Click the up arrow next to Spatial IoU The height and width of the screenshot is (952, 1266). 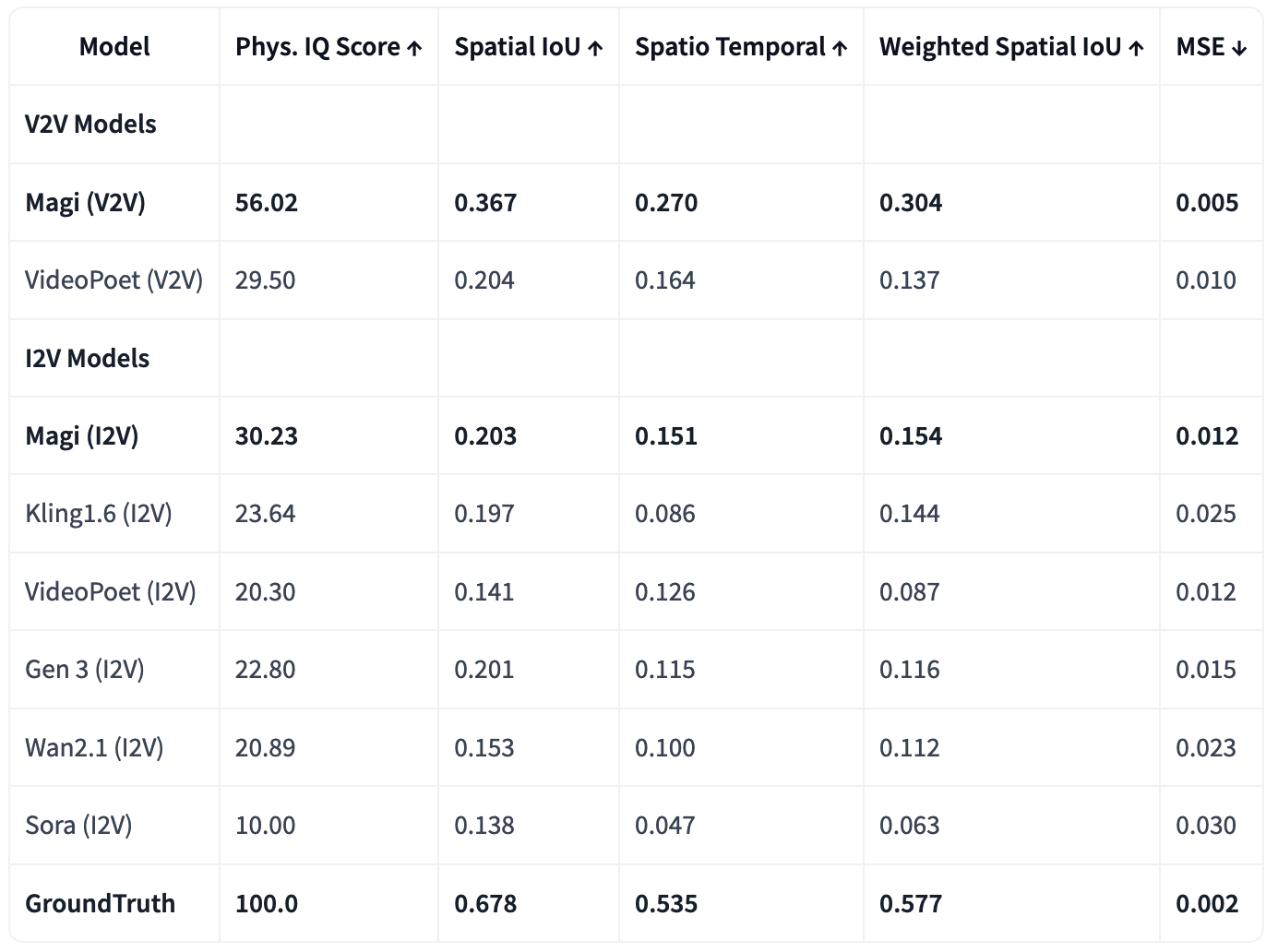595,49
